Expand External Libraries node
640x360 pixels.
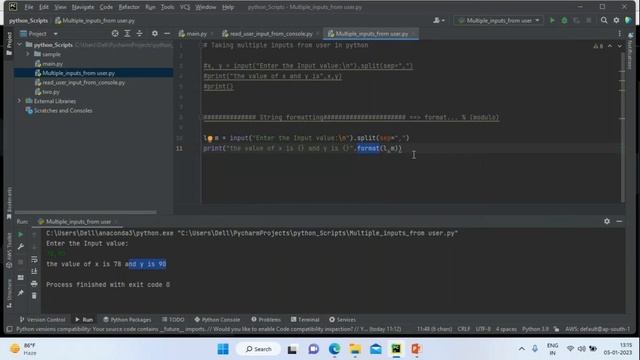pyautogui.click(x=19, y=101)
